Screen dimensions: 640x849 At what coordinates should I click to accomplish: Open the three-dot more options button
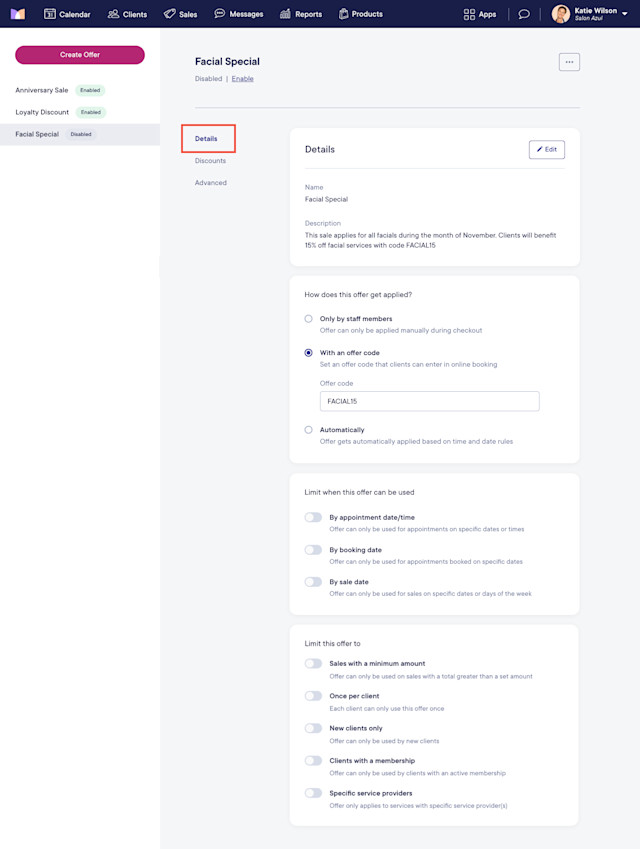pyautogui.click(x=569, y=62)
